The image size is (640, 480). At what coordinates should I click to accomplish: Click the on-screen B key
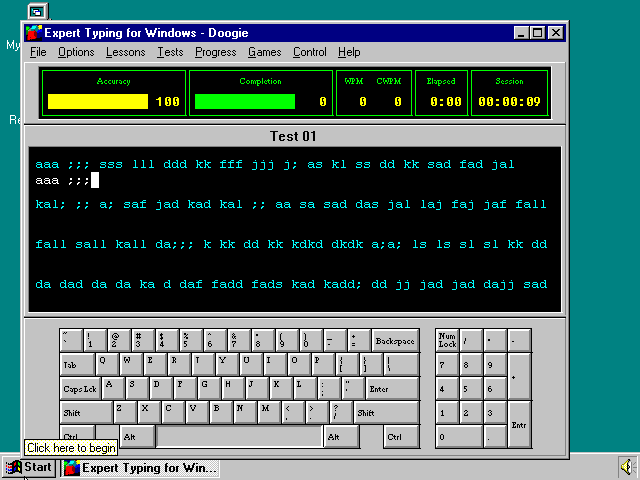click(221, 413)
